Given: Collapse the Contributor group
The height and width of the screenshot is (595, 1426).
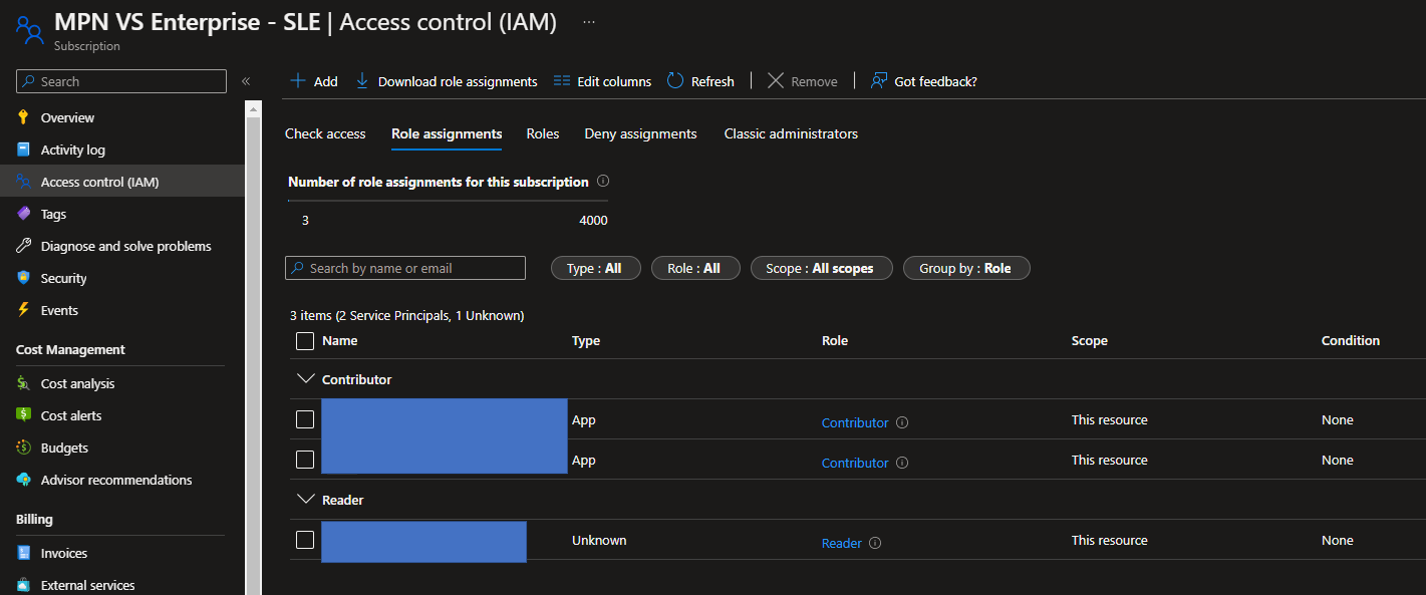Looking at the screenshot, I should click(305, 380).
